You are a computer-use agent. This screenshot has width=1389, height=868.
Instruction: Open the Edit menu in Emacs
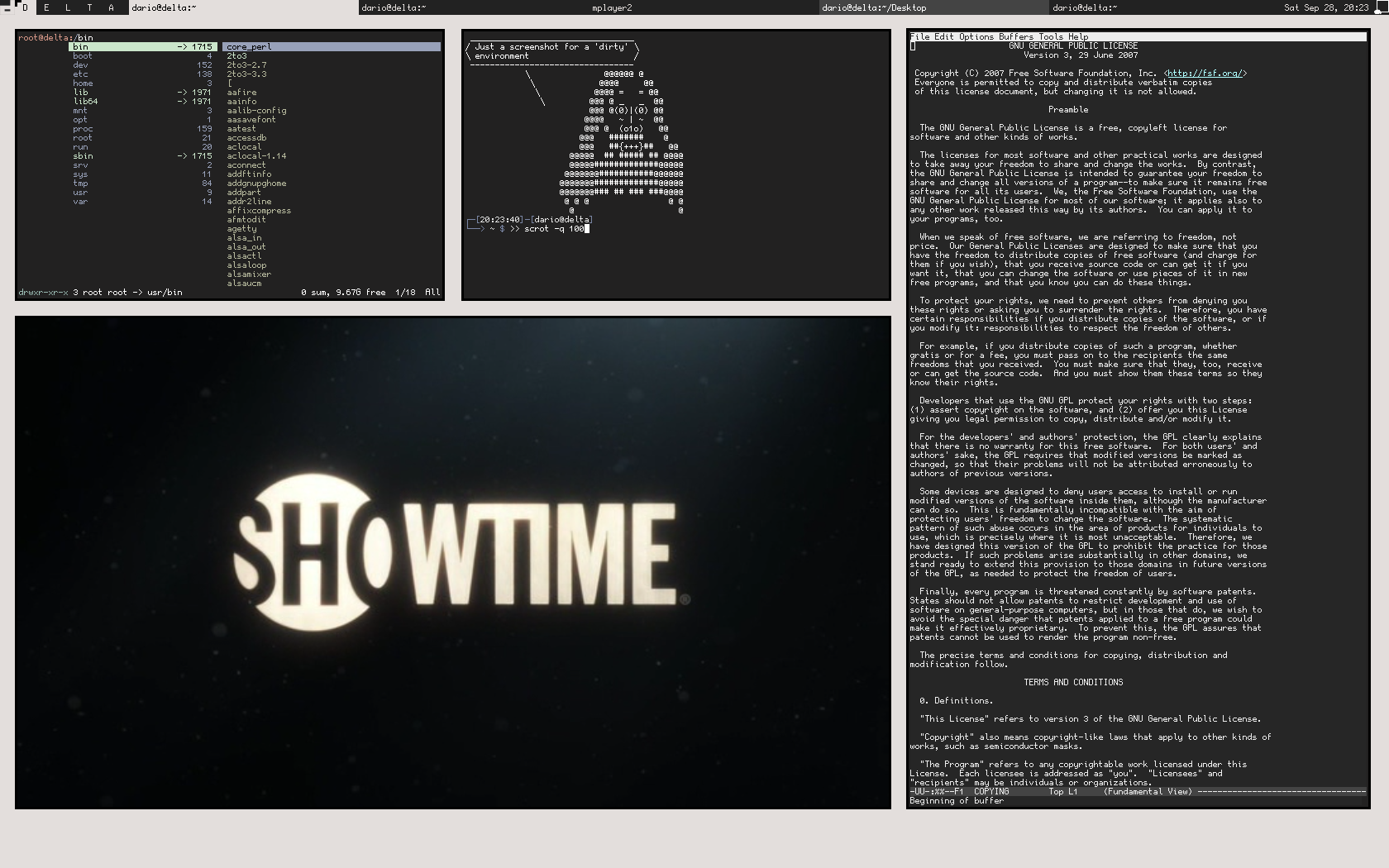[x=944, y=37]
